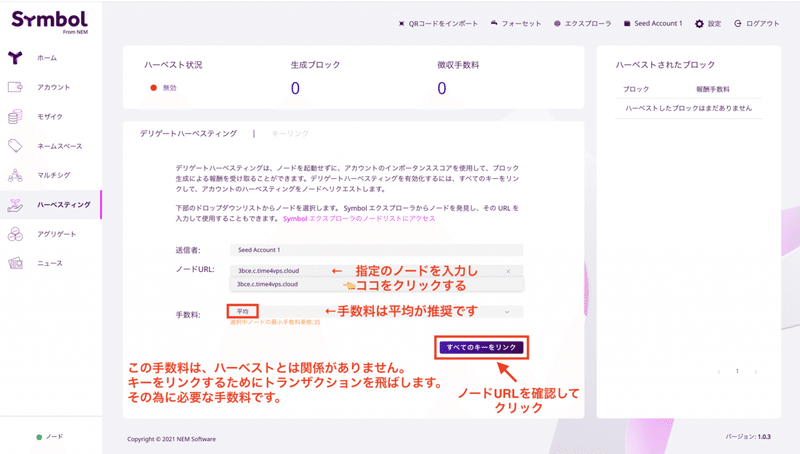Go to アグリゲート menu item
800x454 pixels.
point(57,234)
